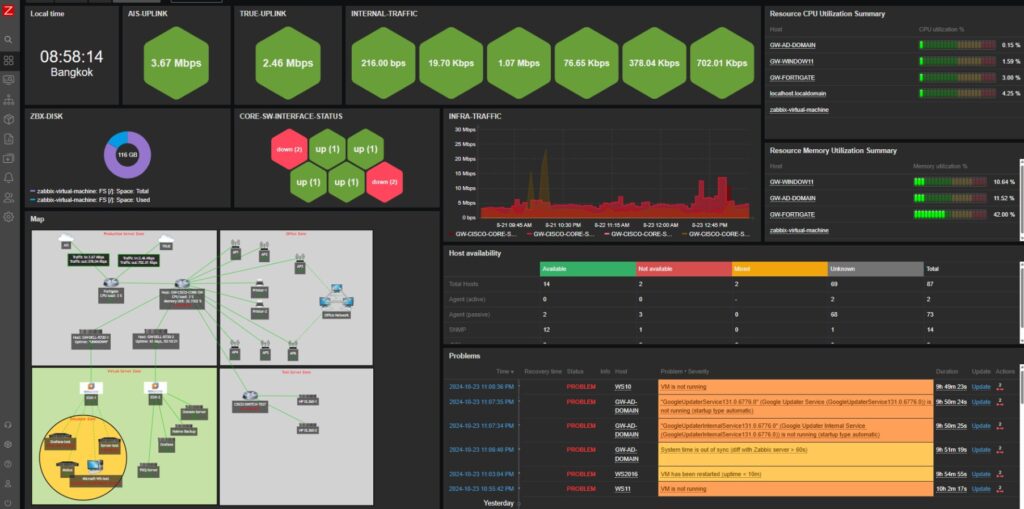Open the actions icon for the WS2016 problem
The image size is (1024, 509).
(x=1000, y=474)
